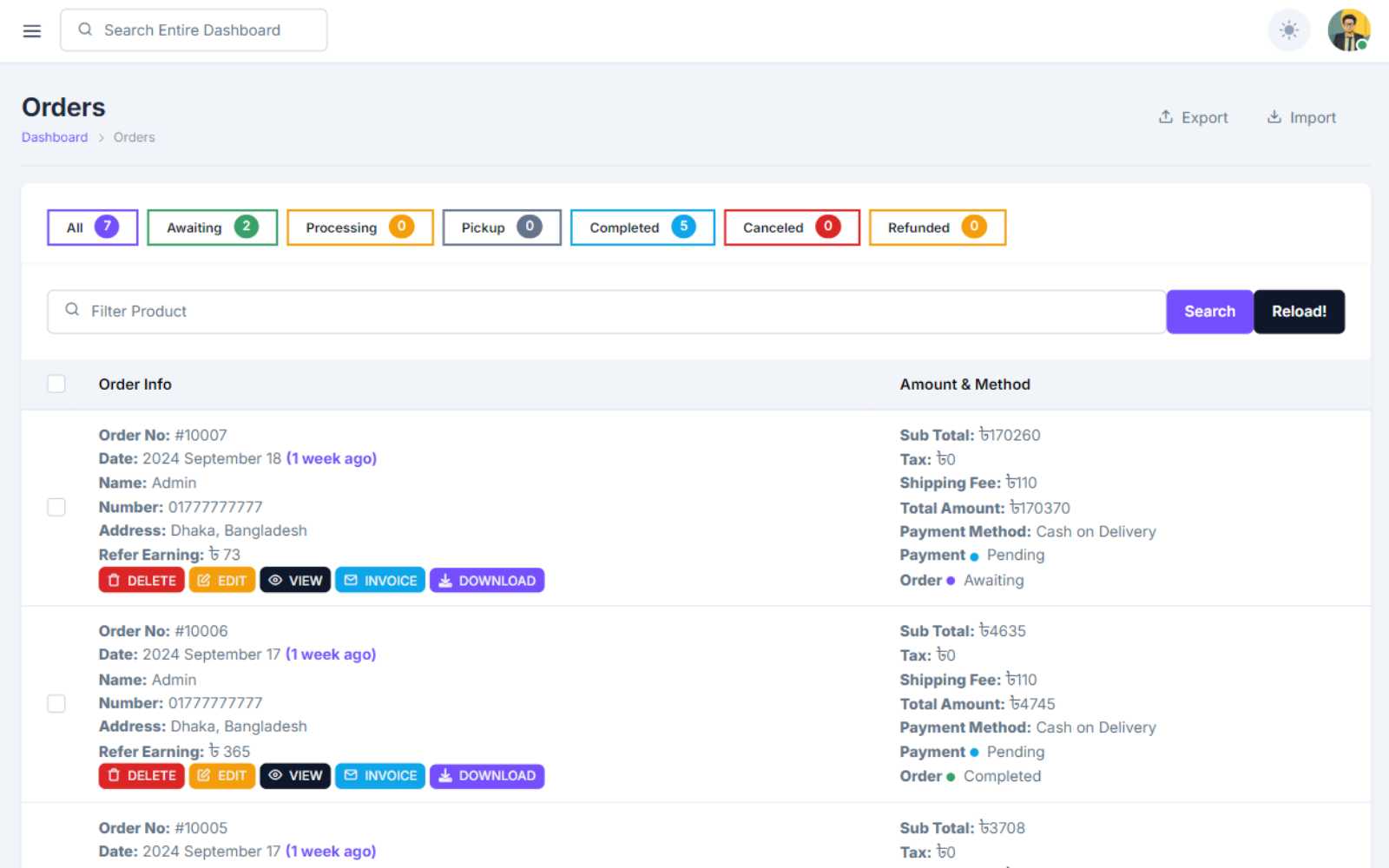Click 'Sub Total: ৳3708' text
This screenshot has height=868, width=1389.
(x=963, y=828)
